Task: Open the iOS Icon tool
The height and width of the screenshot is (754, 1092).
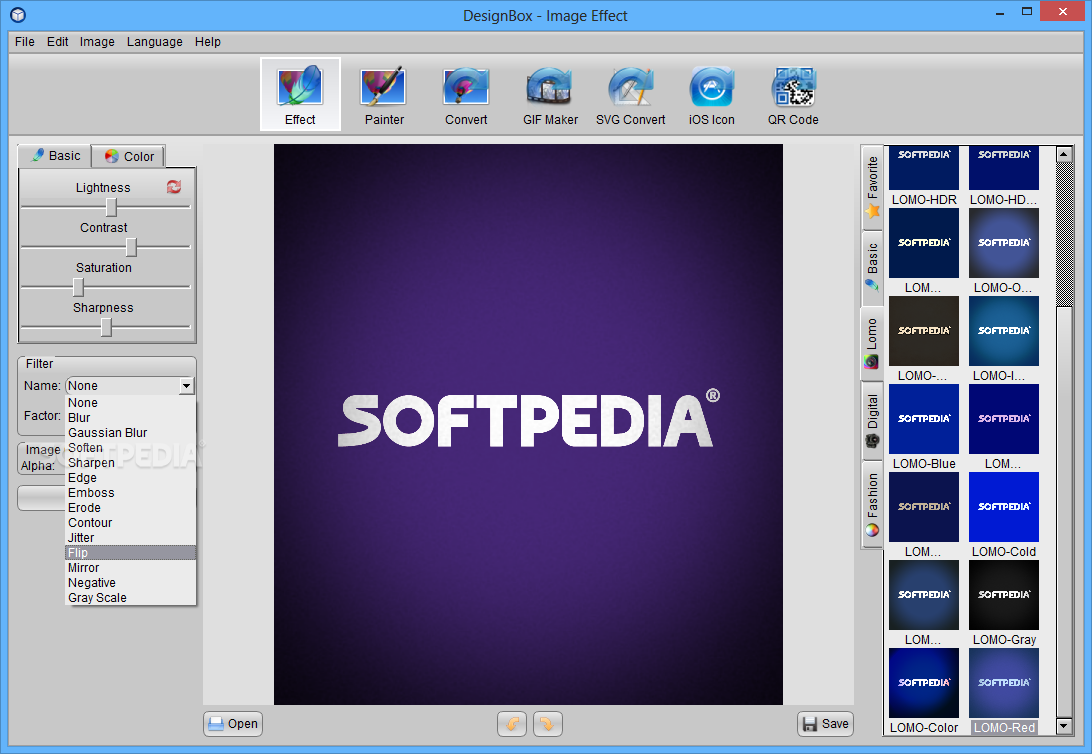Action: click(x=712, y=95)
